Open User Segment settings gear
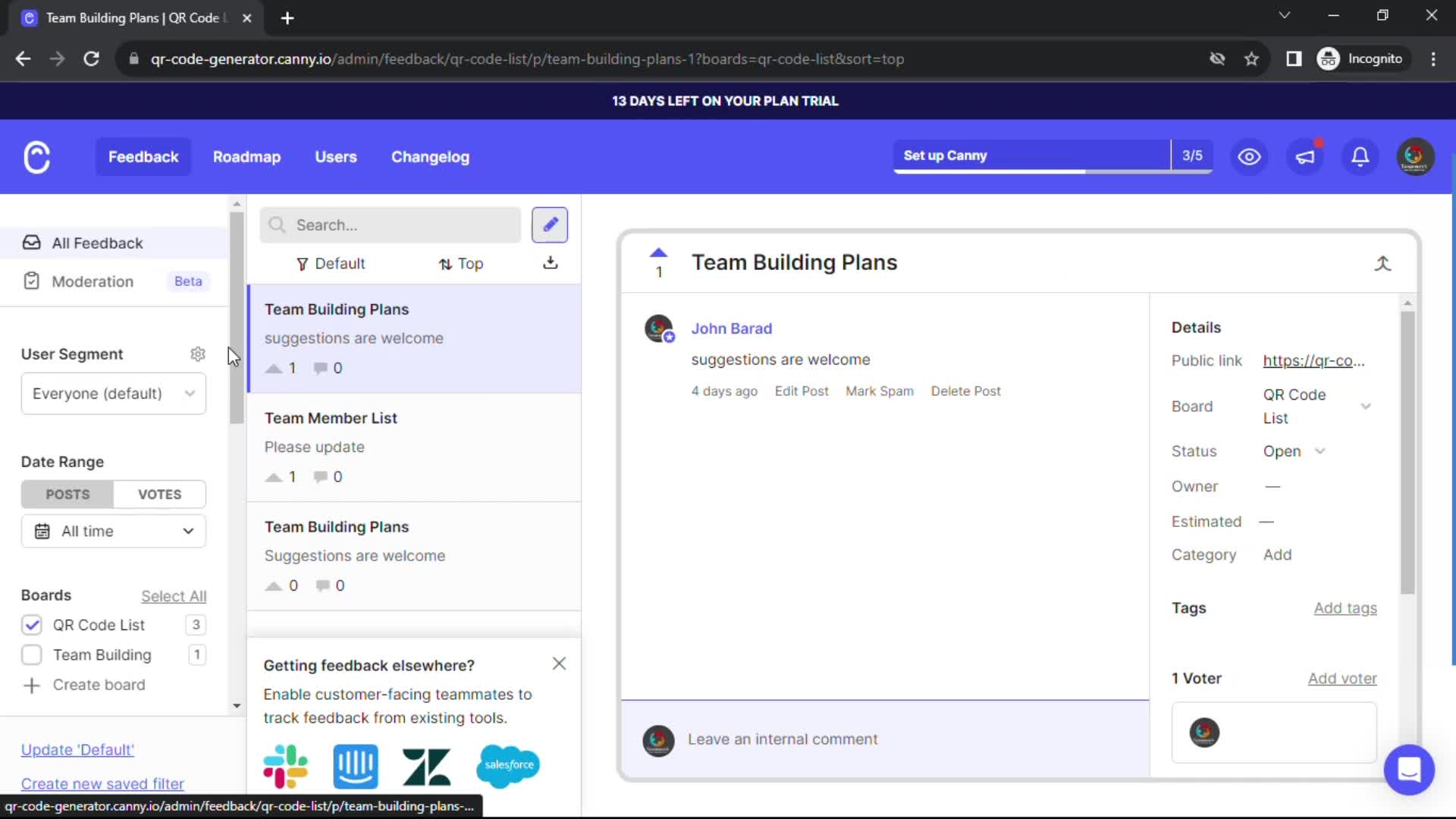Screen dimensions: 1456x819 (x=198, y=354)
